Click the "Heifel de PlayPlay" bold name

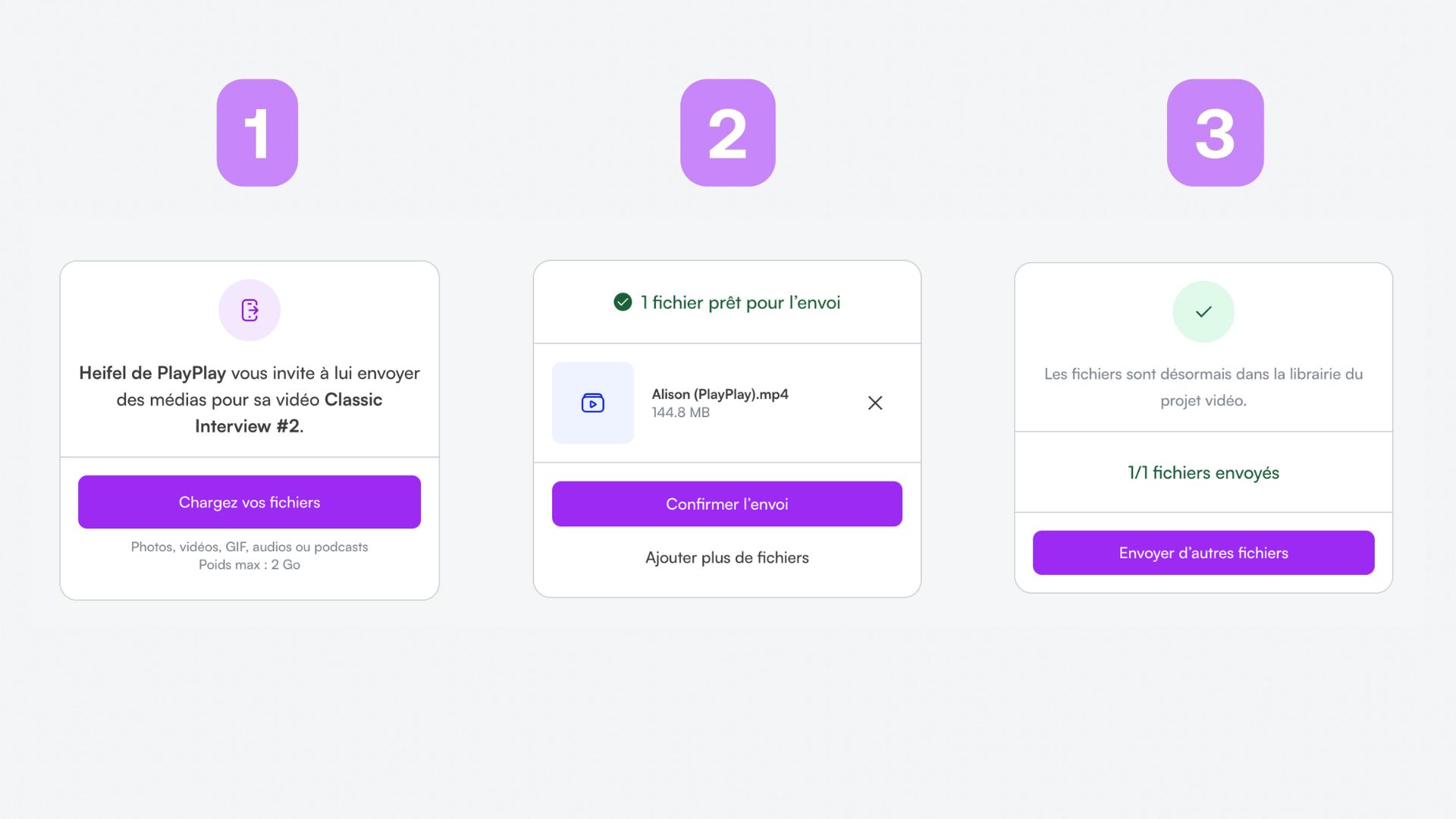[152, 373]
